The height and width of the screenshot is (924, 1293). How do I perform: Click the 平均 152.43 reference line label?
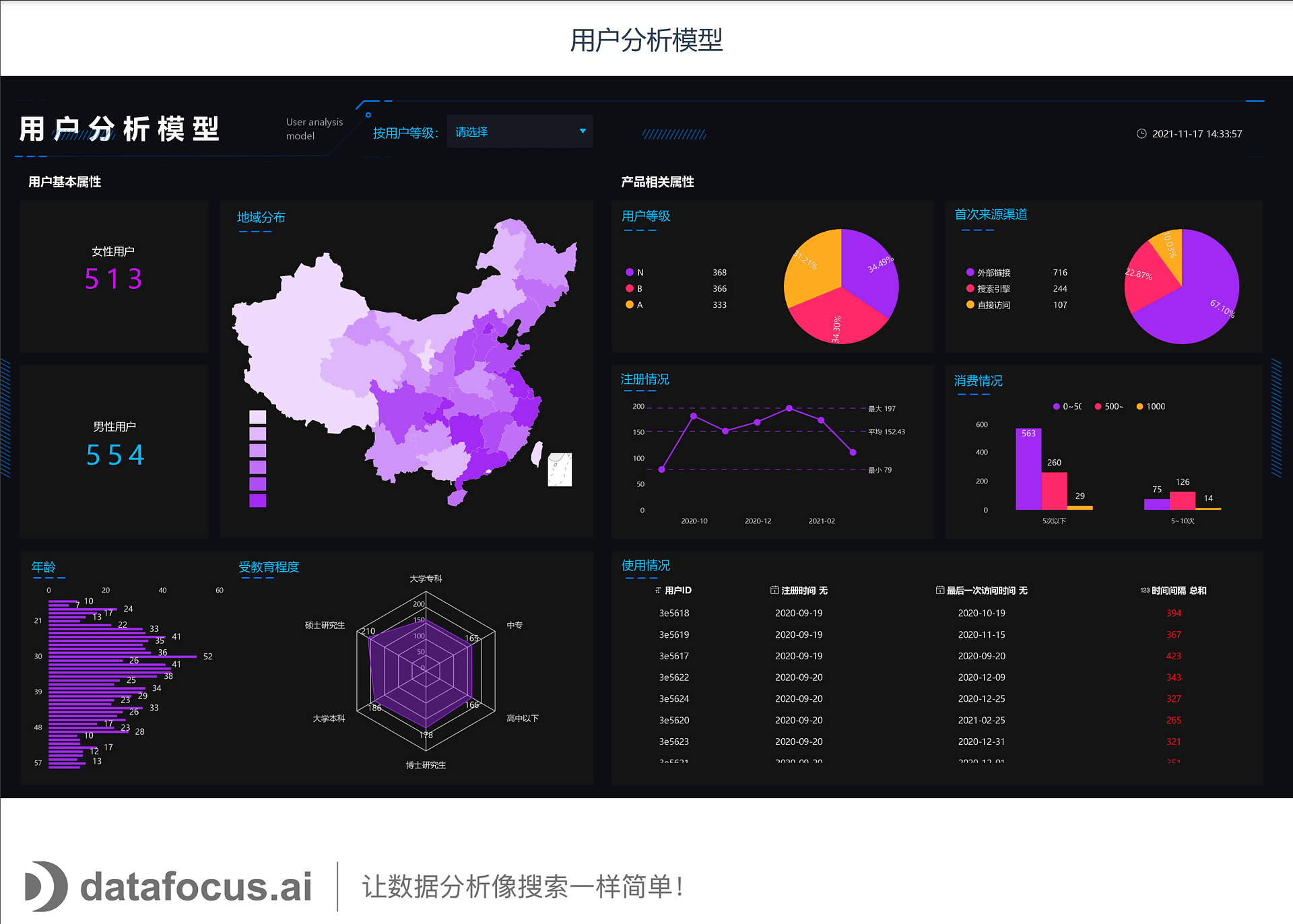tap(886, 432)
